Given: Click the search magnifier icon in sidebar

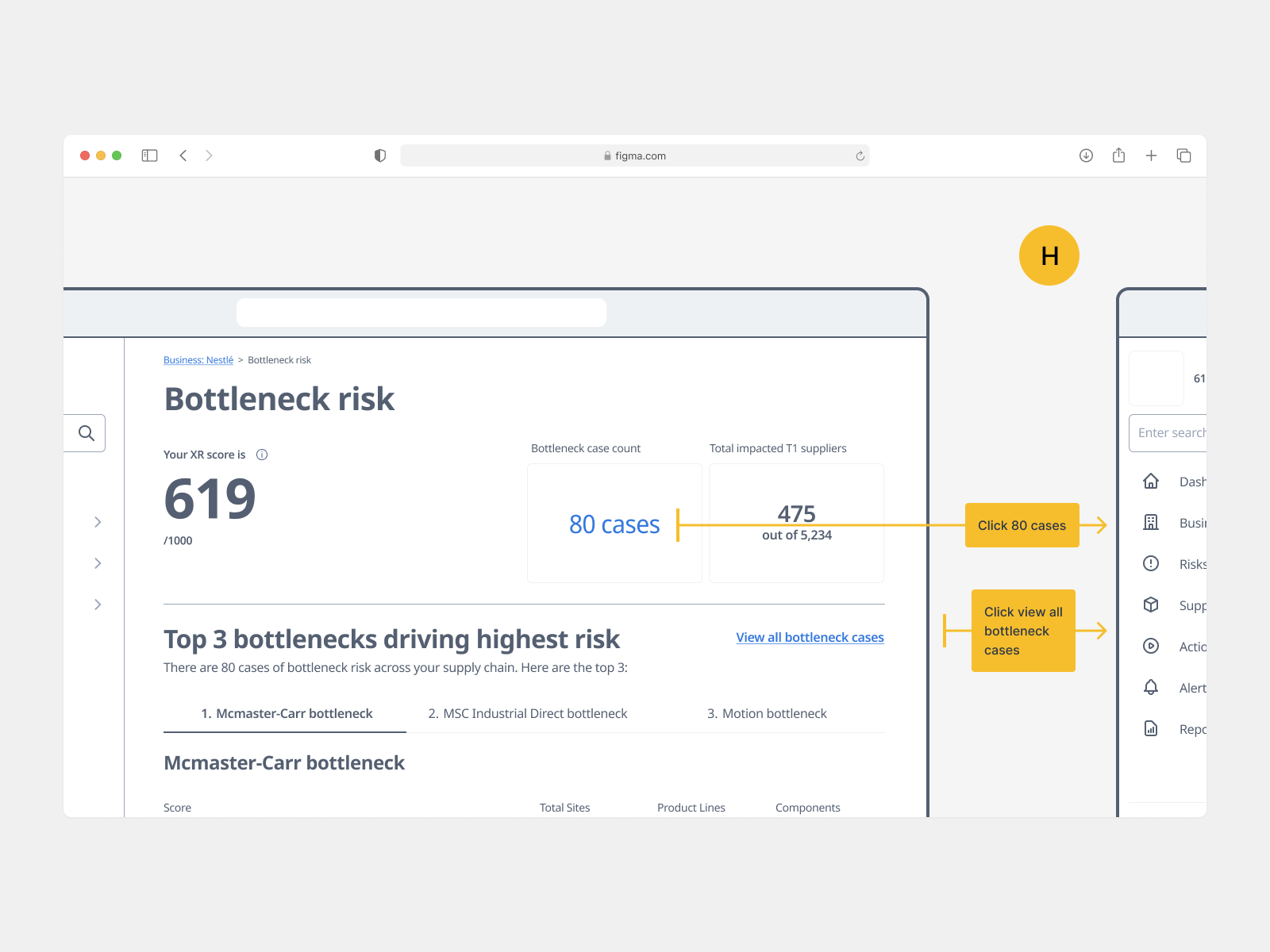Looking at the screenshot, I should tap(87, 433).
